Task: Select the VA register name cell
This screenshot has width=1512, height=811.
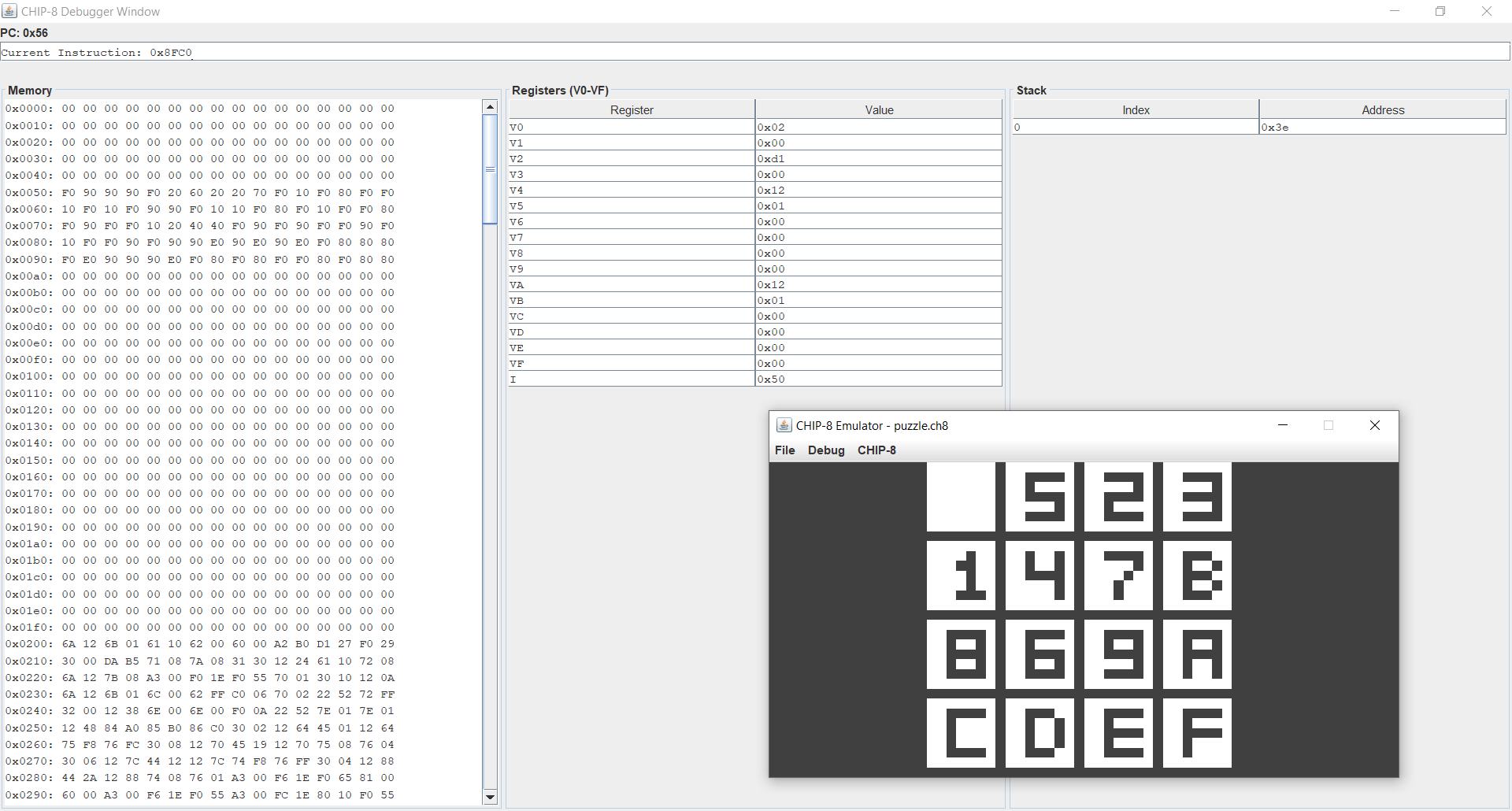Action: tap(632, 284)
